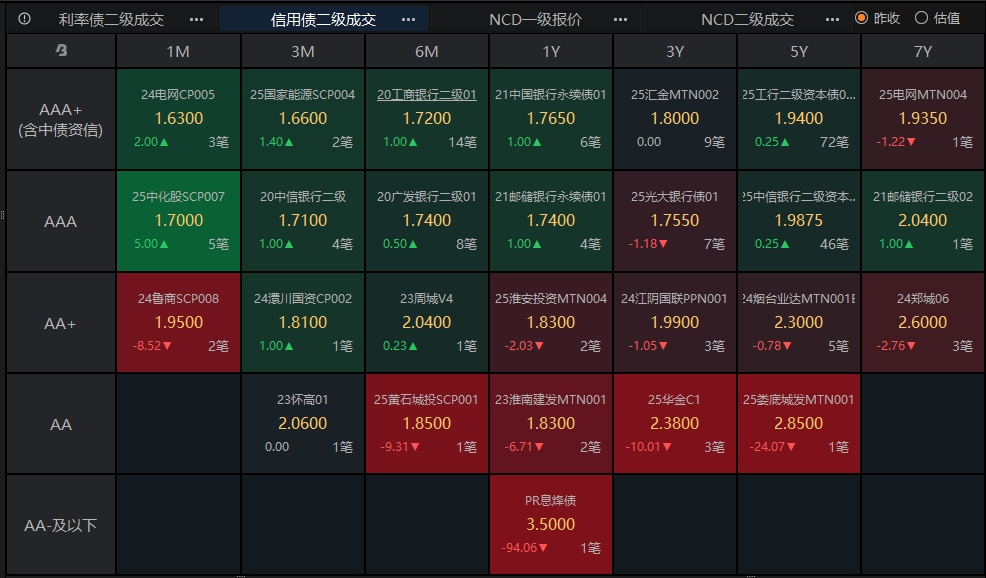Screen dimensions: 986x578
Task: Select the 昨收 radio button
Action: pos(861,18)
